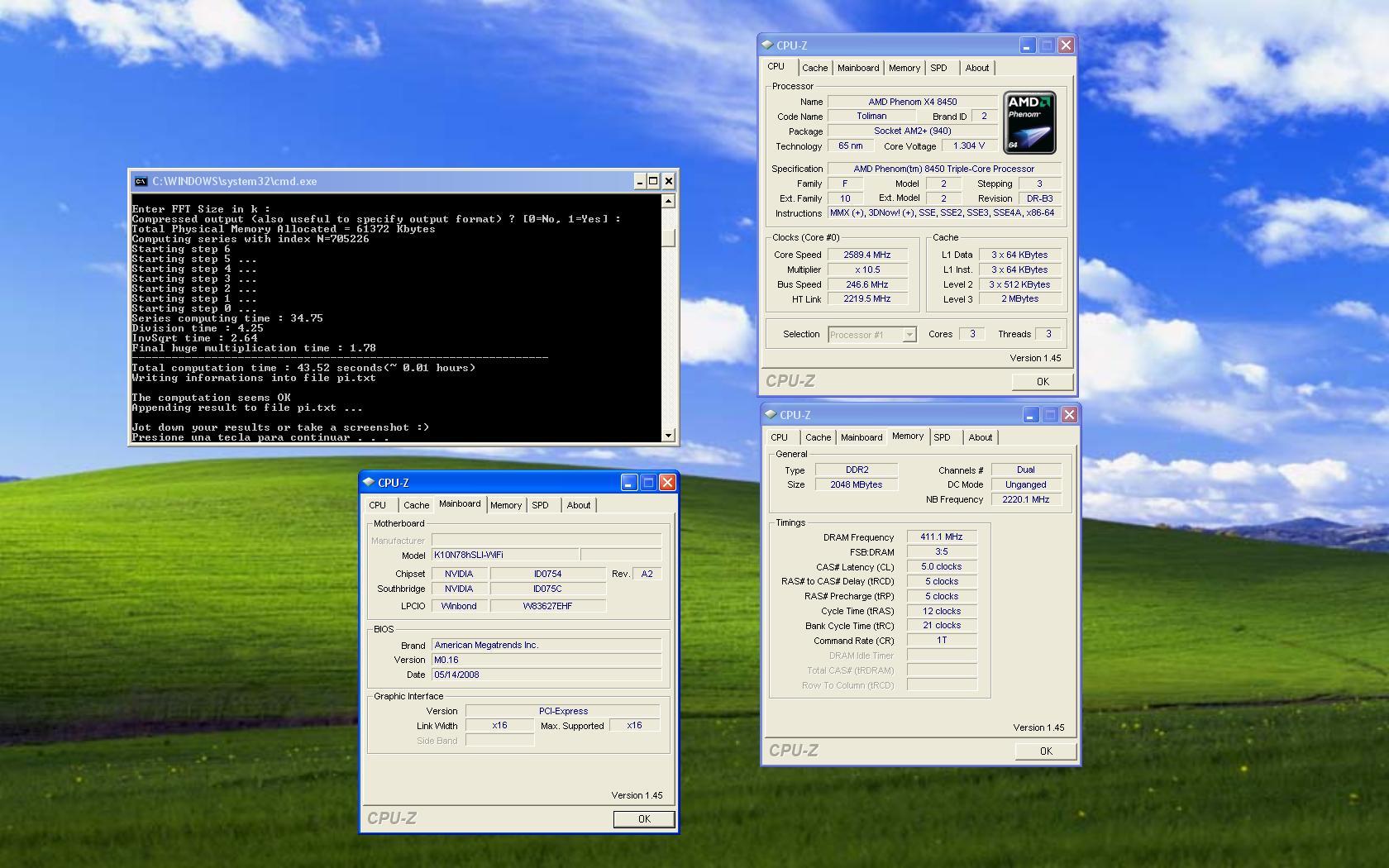Screen dimensions: 1389x868
Task: Click the 'DDR2' memory type value
Action: pos(857,470)
